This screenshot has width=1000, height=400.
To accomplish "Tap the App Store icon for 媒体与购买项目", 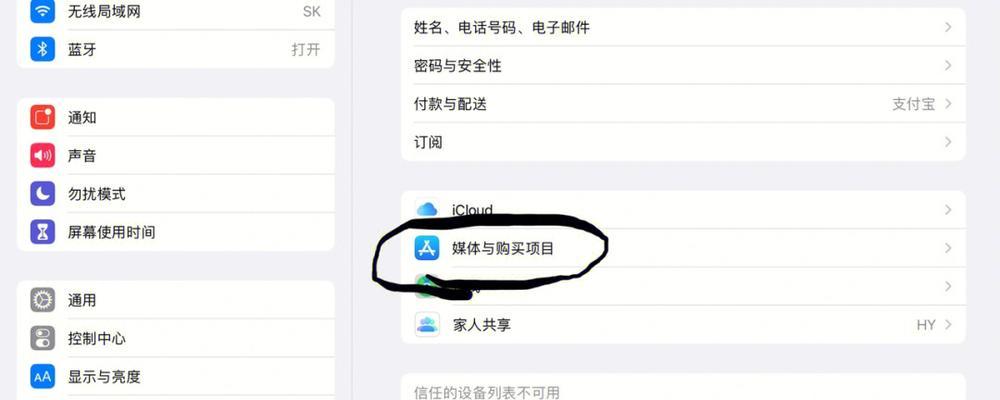I will tap(427, 248).
